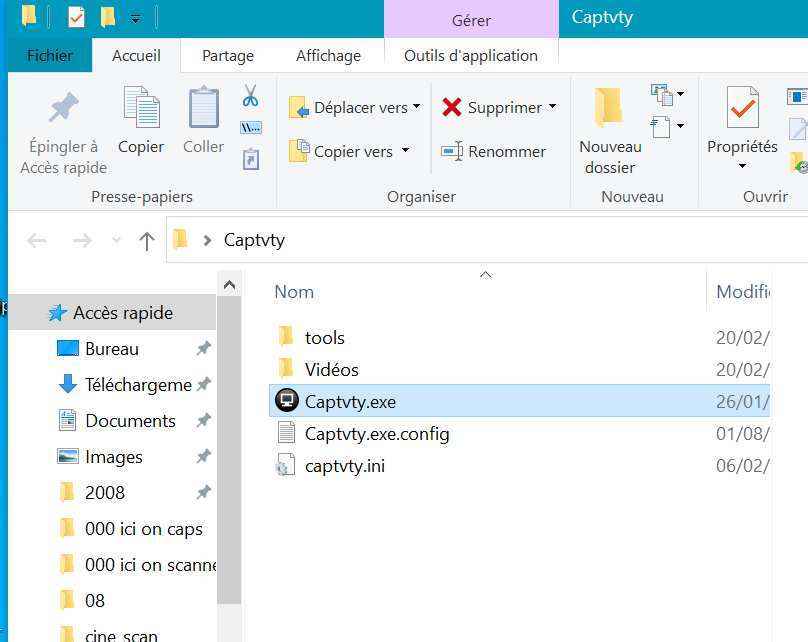
Task: Click the Up one level arrow
Action: click(x=147, y=241)
